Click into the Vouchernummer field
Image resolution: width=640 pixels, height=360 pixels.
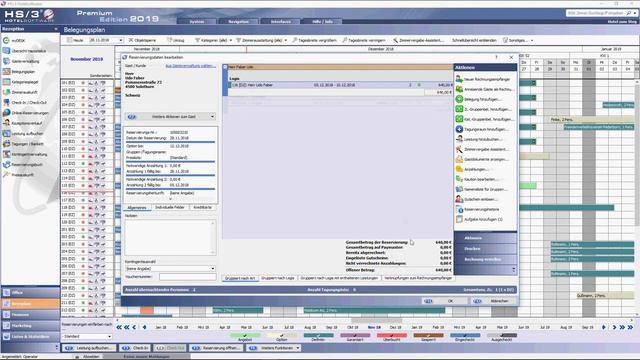pyautogui.click(x=187, y=277)
